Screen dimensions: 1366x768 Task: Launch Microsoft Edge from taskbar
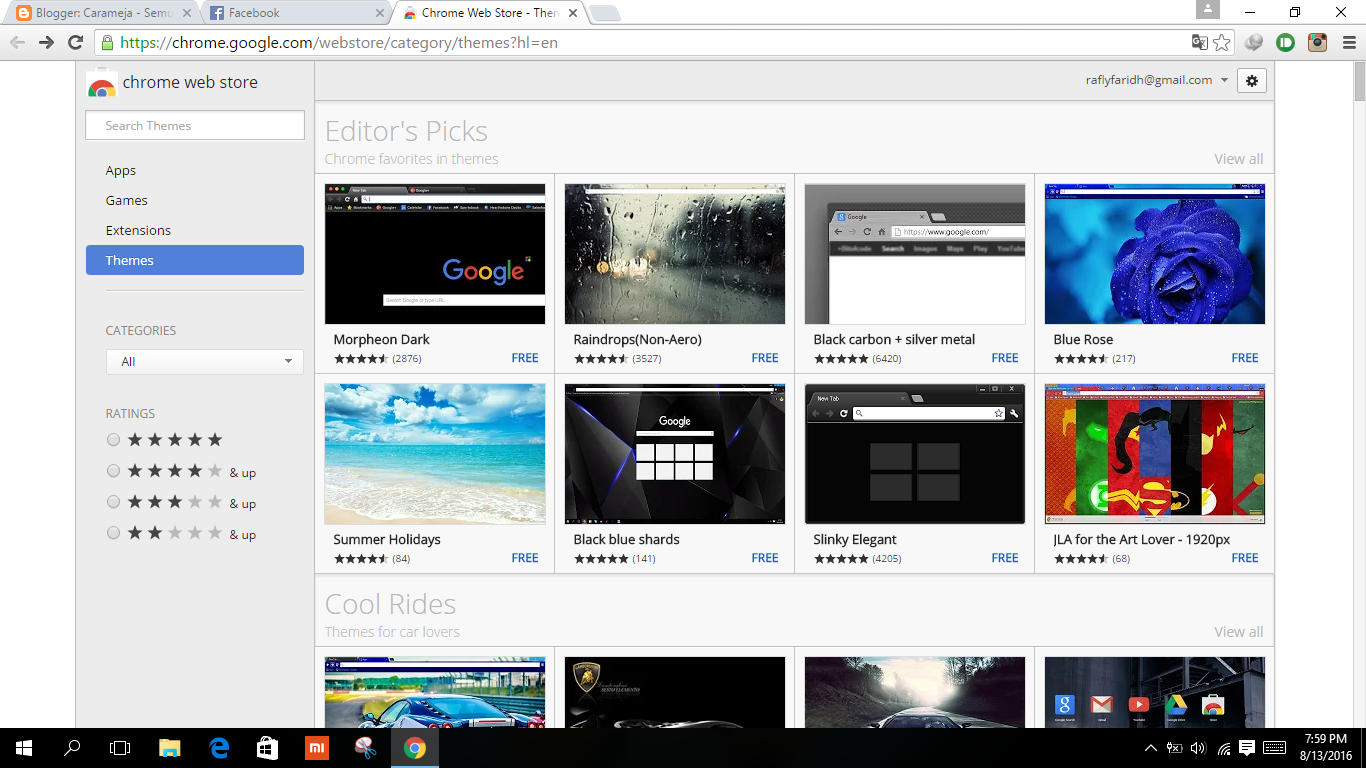[219, 748]
